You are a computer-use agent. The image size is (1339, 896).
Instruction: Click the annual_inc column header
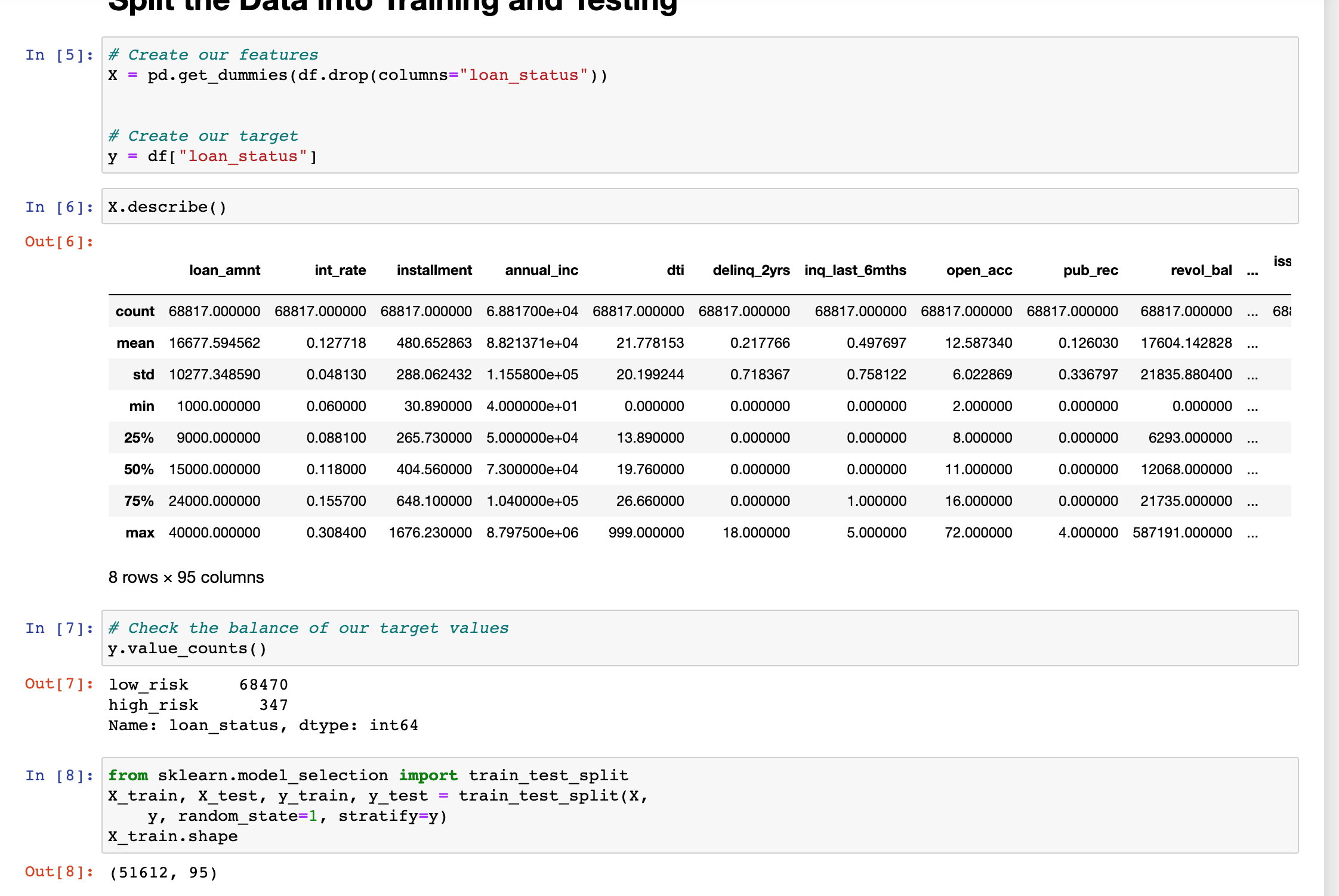click(542, 270)
